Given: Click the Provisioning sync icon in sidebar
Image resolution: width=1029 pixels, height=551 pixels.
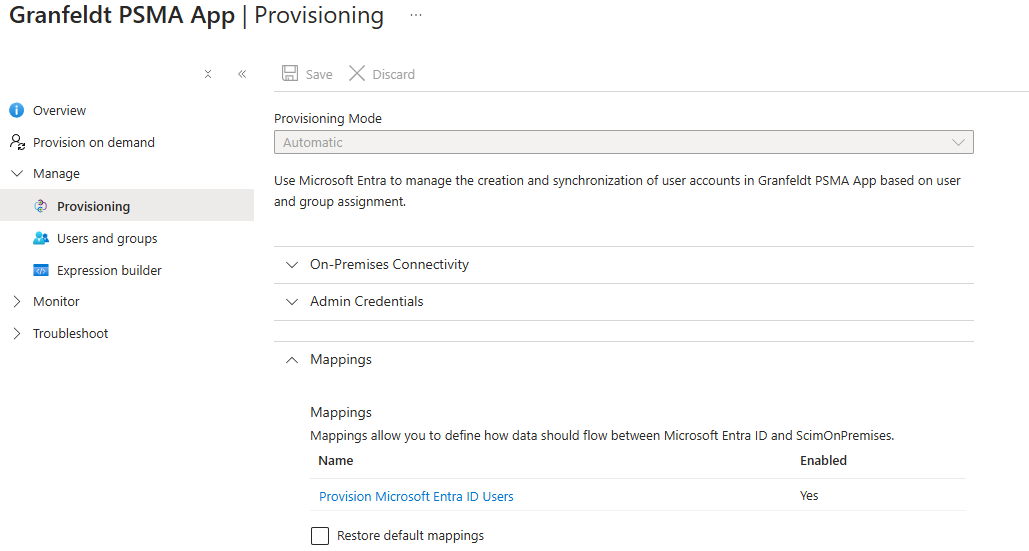Looking at the screenshot, I should (41, 207).
